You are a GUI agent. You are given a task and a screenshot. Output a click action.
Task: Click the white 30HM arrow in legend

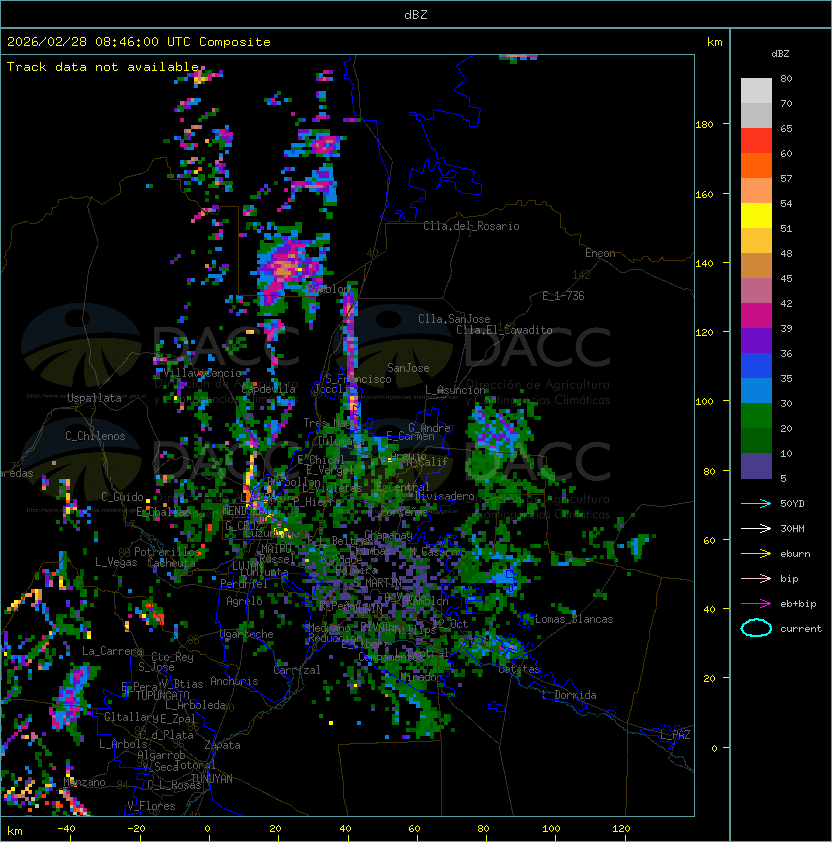click(756, 528)
